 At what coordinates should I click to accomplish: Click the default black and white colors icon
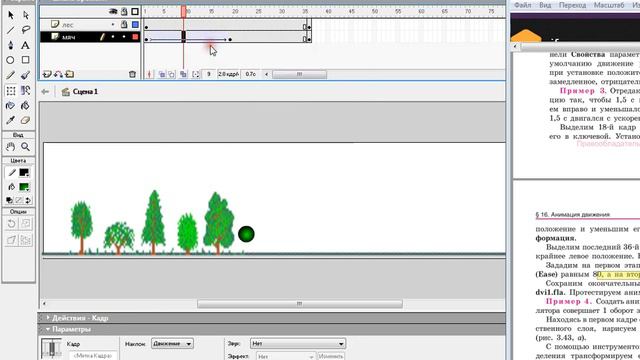tap(9, 200)
